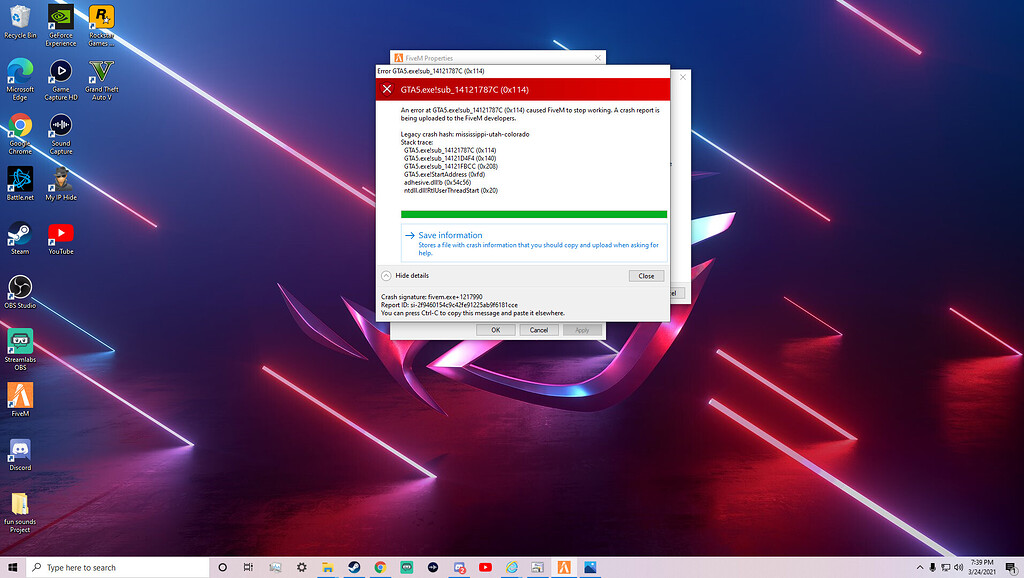Show hidden system tray icons

click(920, 567)
